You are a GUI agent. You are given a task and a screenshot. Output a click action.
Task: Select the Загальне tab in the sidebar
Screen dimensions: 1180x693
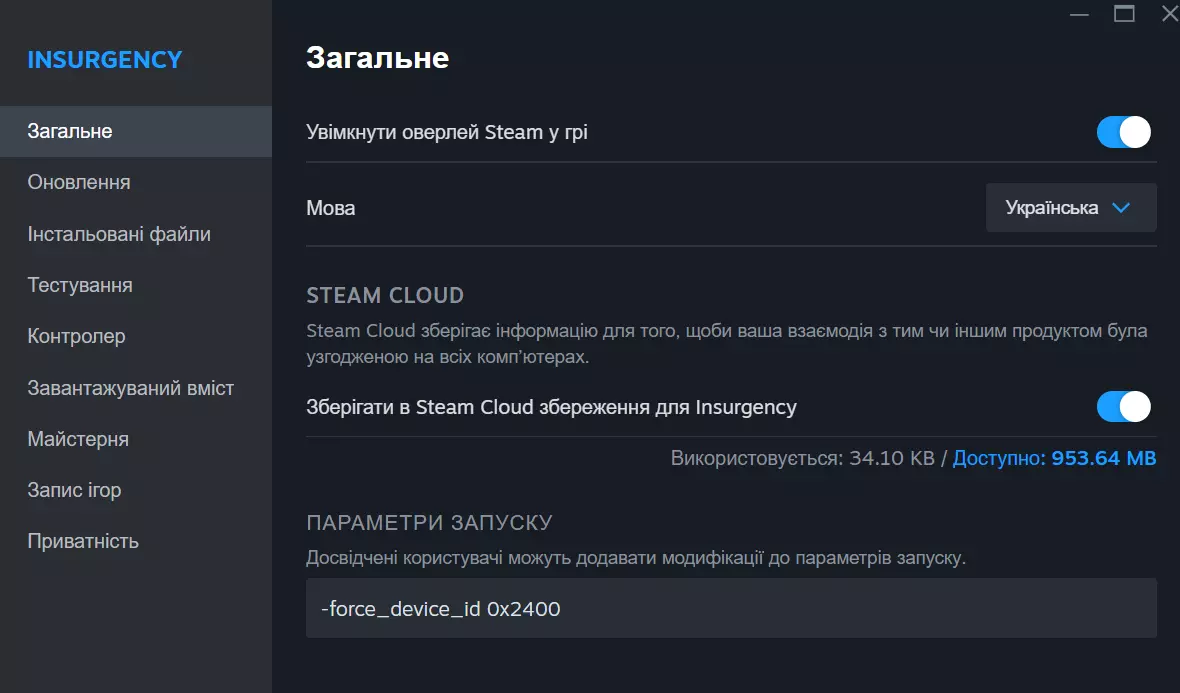pos(70,131)
